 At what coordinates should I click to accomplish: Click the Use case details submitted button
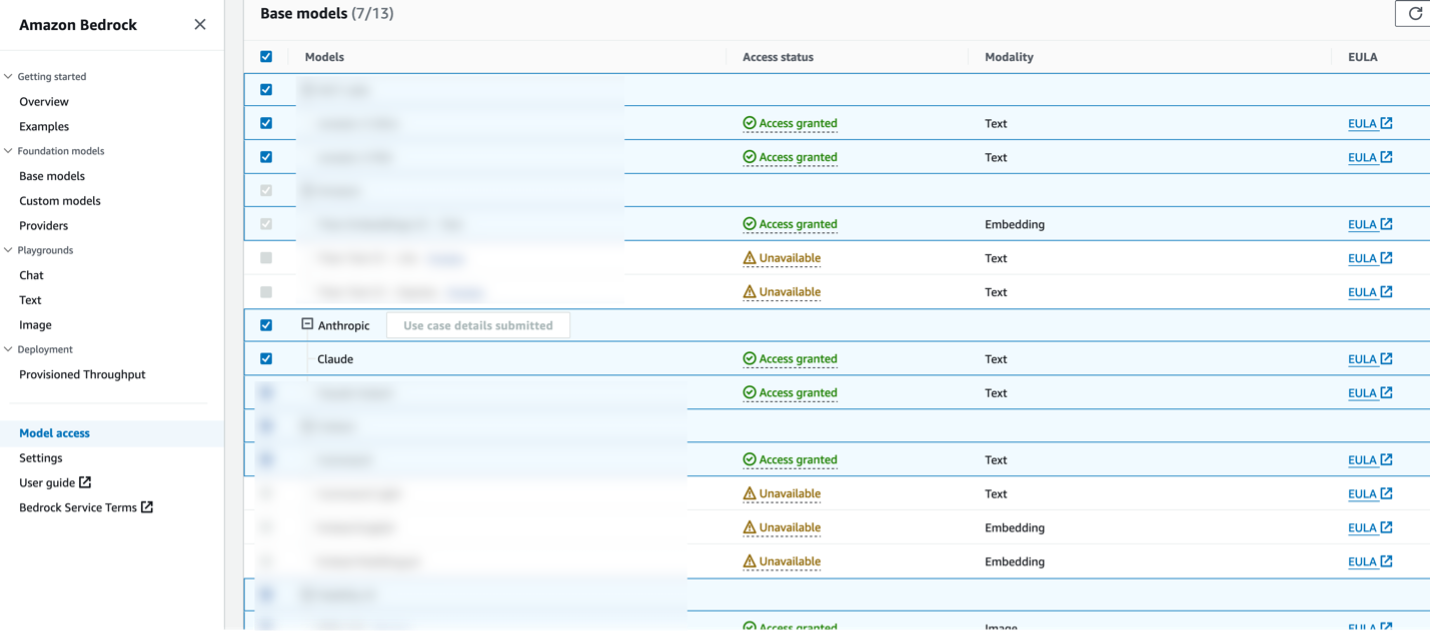478,325
